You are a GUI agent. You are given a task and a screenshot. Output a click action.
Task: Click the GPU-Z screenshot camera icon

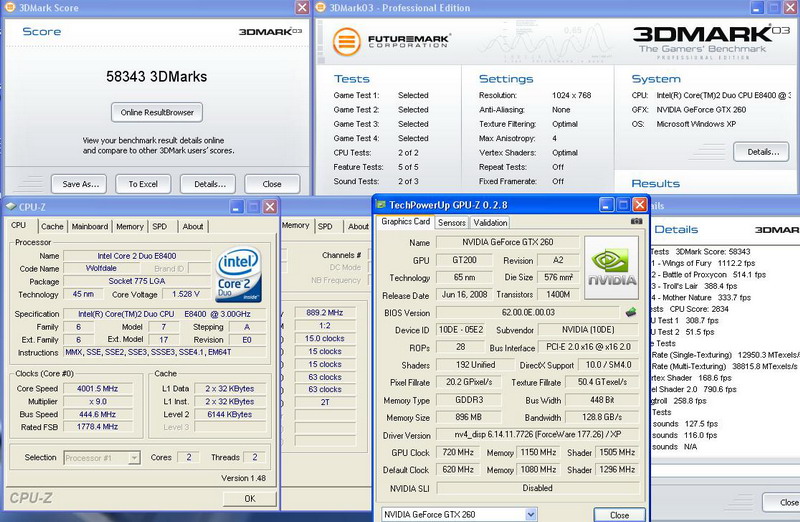636,221
